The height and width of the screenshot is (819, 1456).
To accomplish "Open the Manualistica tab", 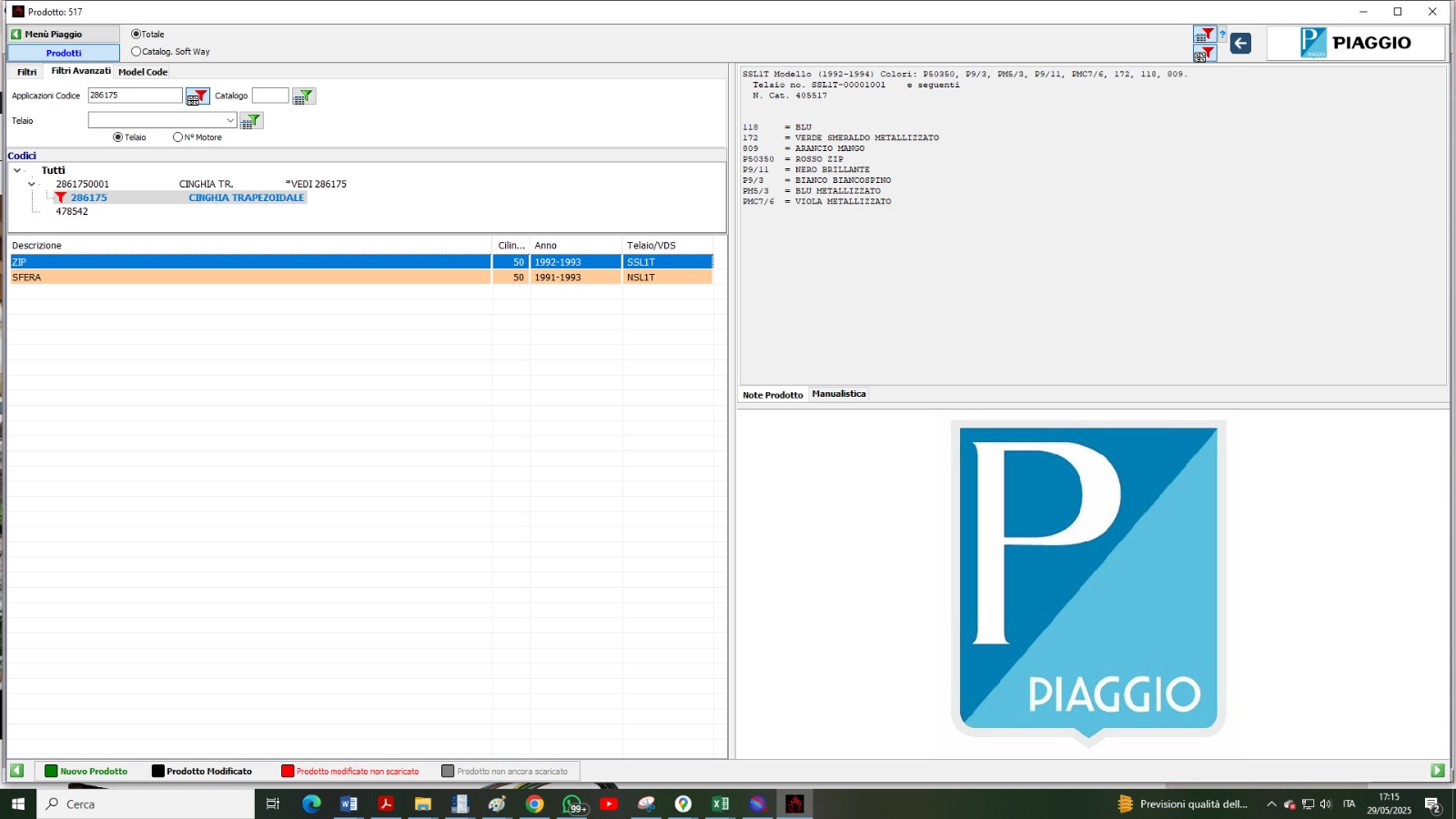I will 838,394.
